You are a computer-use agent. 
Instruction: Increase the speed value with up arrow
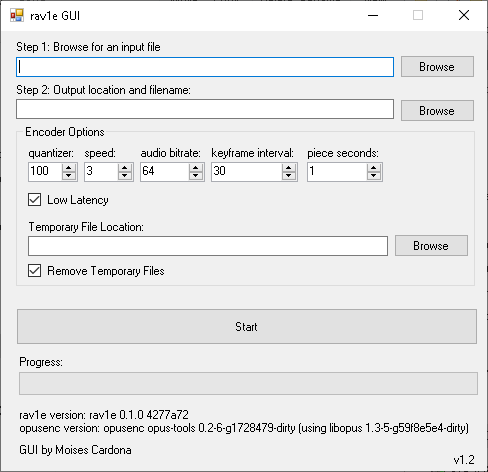coord(125,168)
